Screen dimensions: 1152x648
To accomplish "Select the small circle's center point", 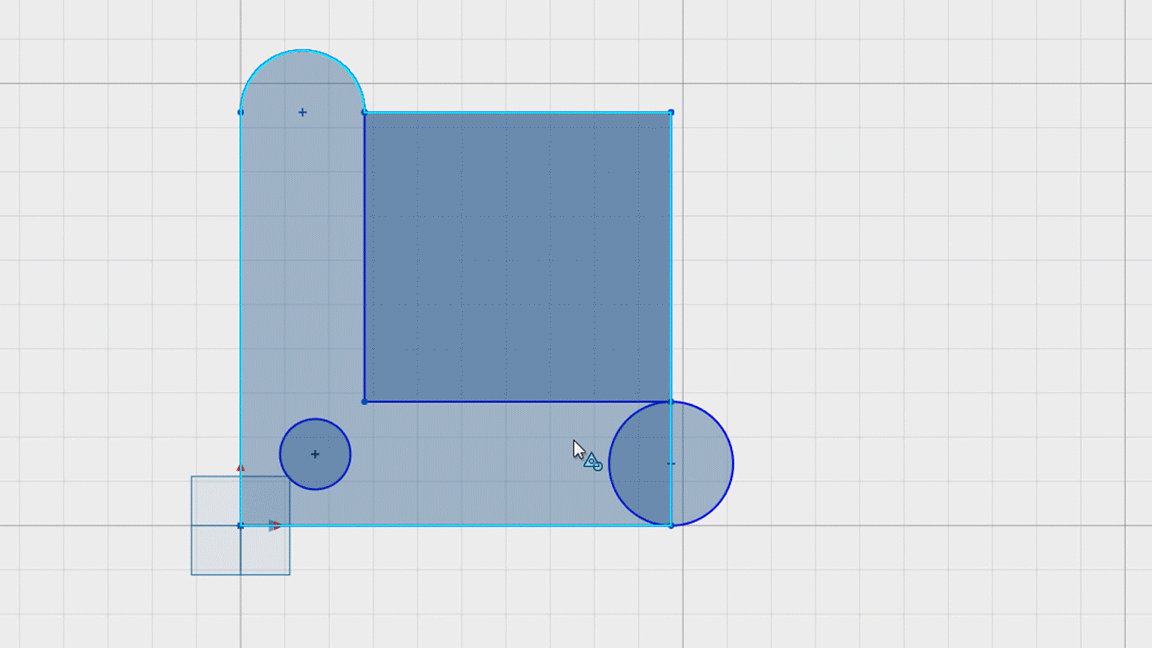I will click(x=315, y=454).
